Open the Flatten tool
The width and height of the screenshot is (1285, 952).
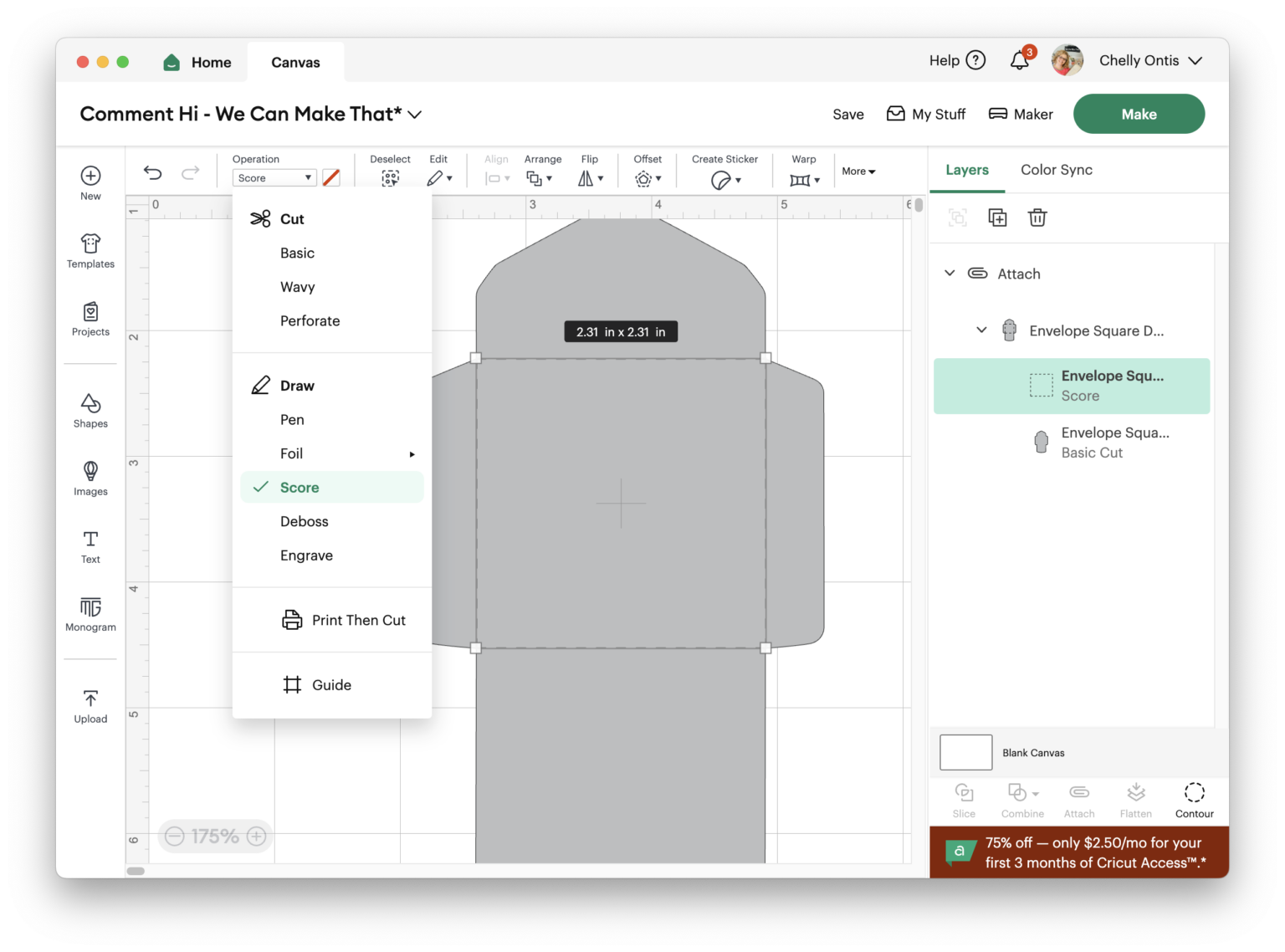click(1135, 799)
